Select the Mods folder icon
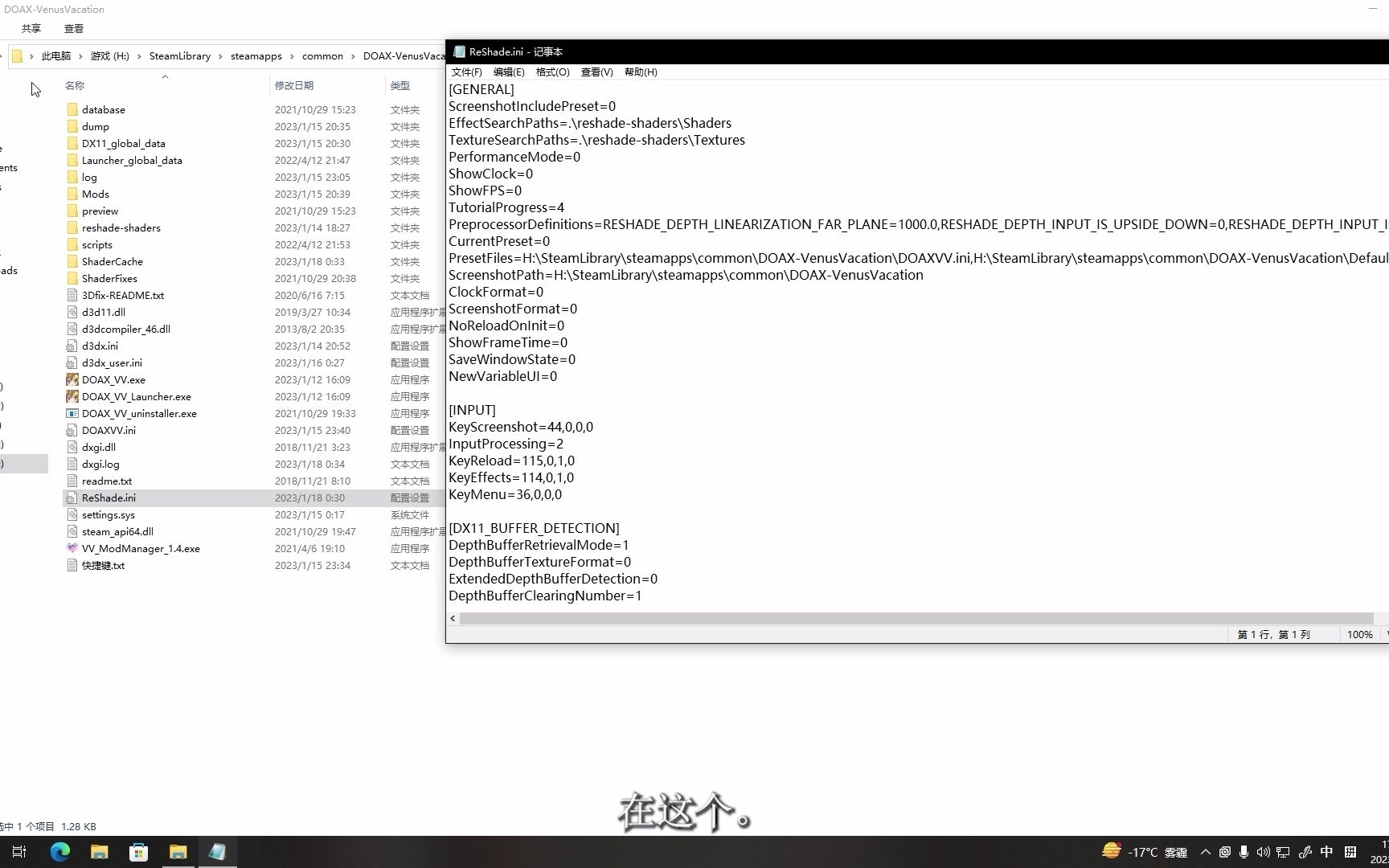The height and width of the screenshot is (868, 1389). pos(72,194)
